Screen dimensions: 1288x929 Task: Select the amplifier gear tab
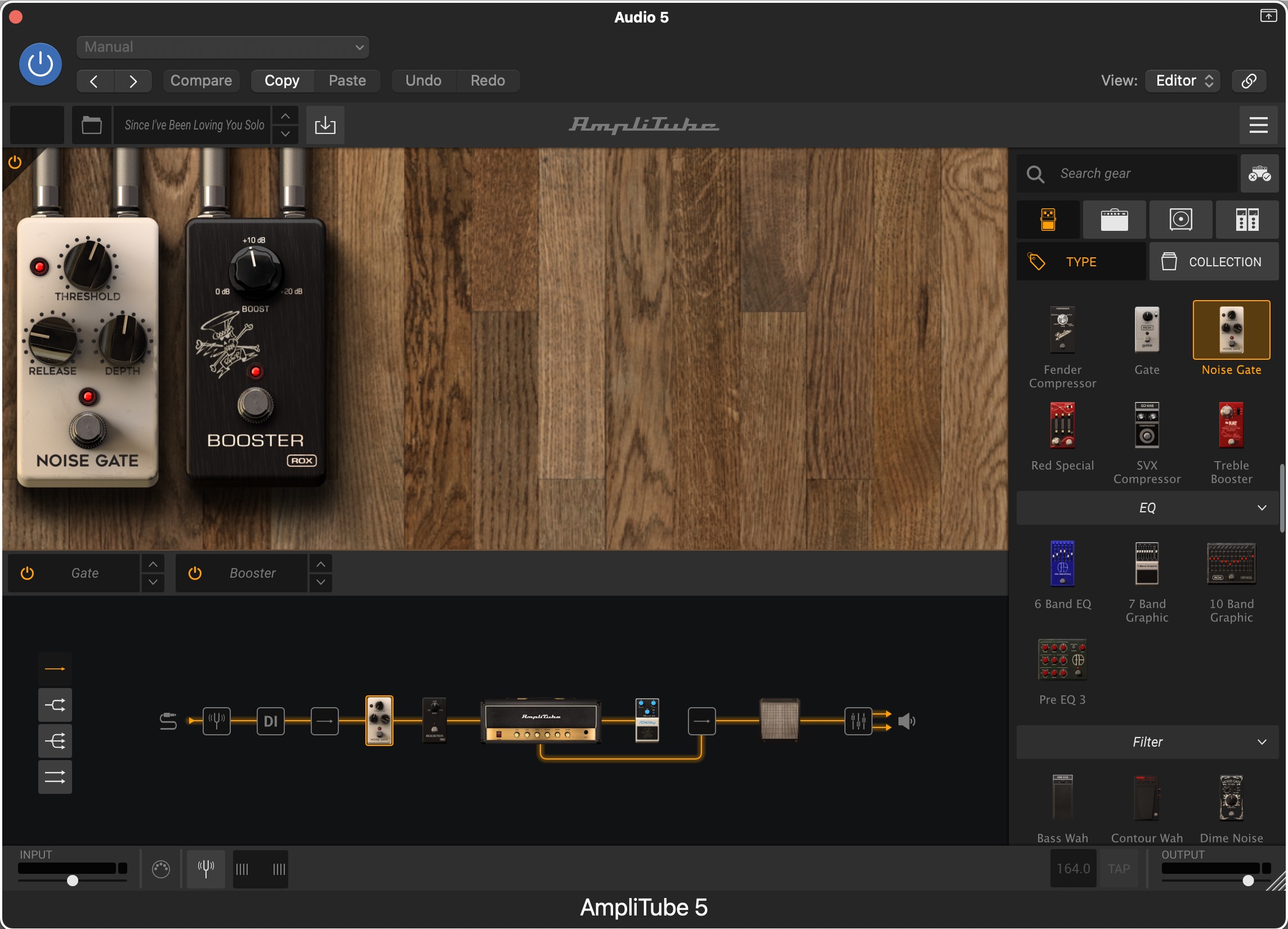[x=1114, y=219]
